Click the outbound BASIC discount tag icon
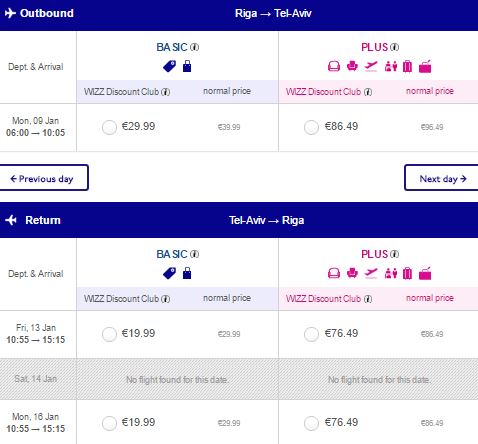 [x=169, y=66]
